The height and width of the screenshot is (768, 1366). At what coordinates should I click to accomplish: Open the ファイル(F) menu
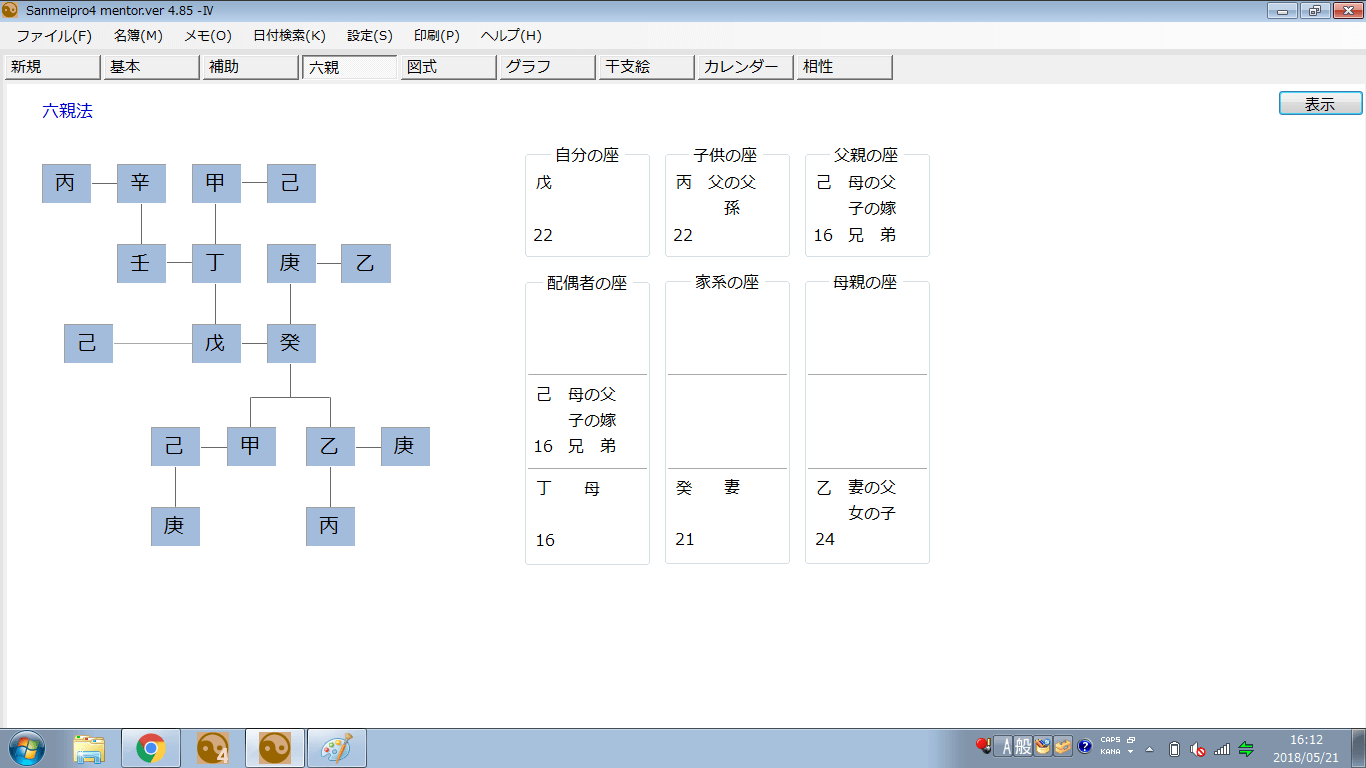(x=54, y=36)
